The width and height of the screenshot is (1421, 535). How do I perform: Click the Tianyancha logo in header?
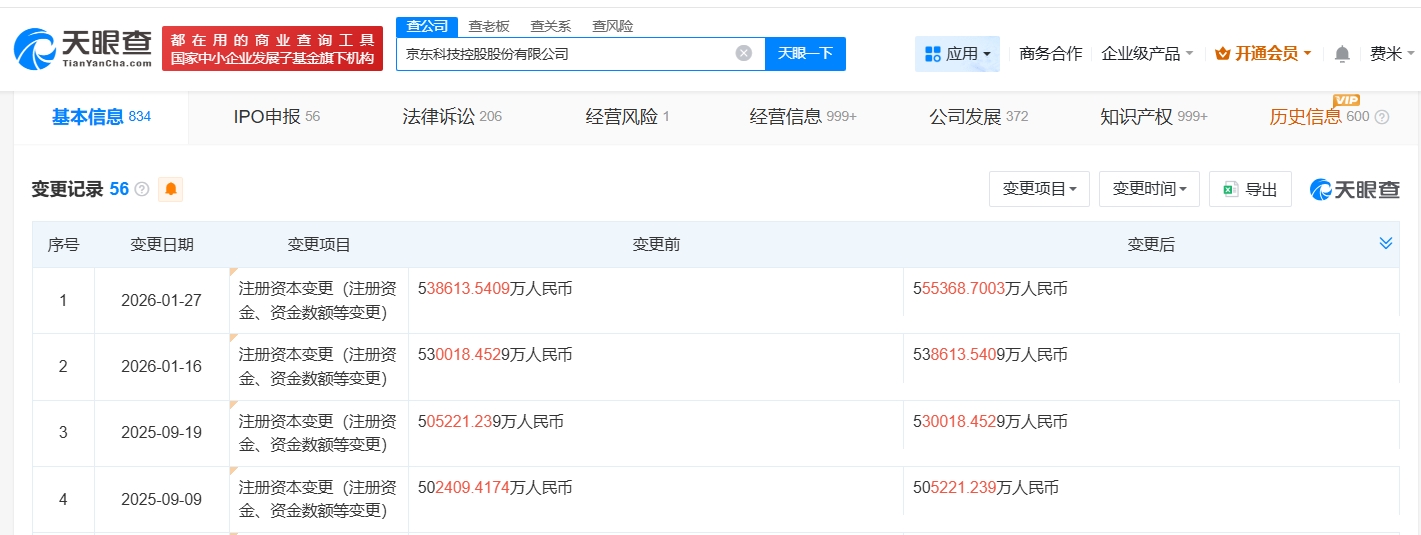(x=83, y=47)
